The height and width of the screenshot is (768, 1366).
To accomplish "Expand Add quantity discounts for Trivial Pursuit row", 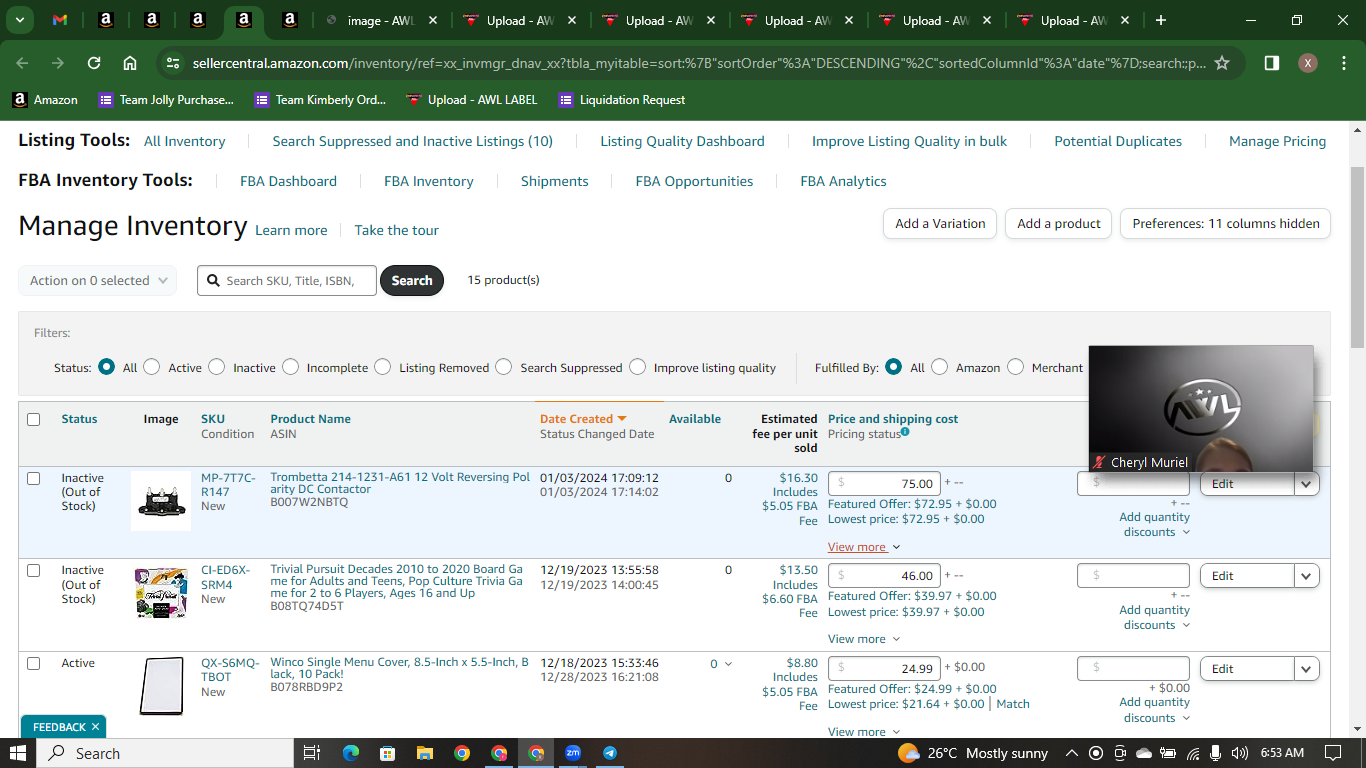I will pyautogui.click(x=1155, y=618).
